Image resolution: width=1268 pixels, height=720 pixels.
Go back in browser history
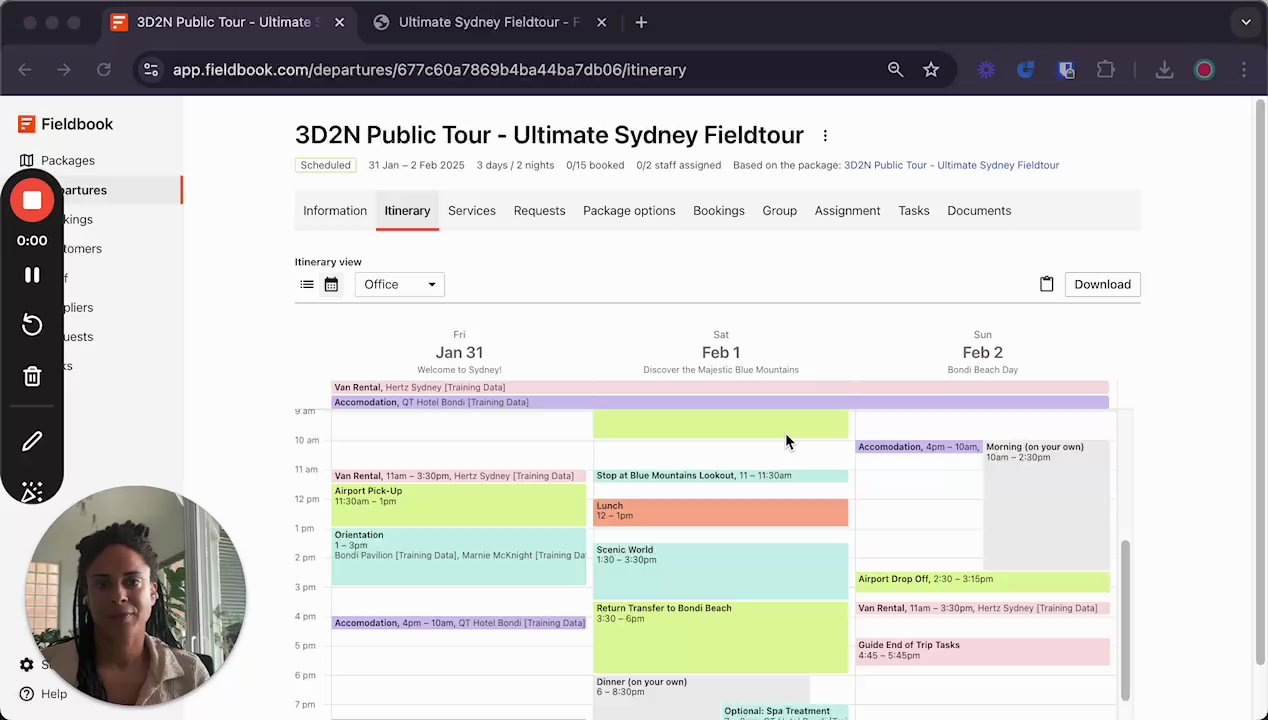(x=25, y=70)
